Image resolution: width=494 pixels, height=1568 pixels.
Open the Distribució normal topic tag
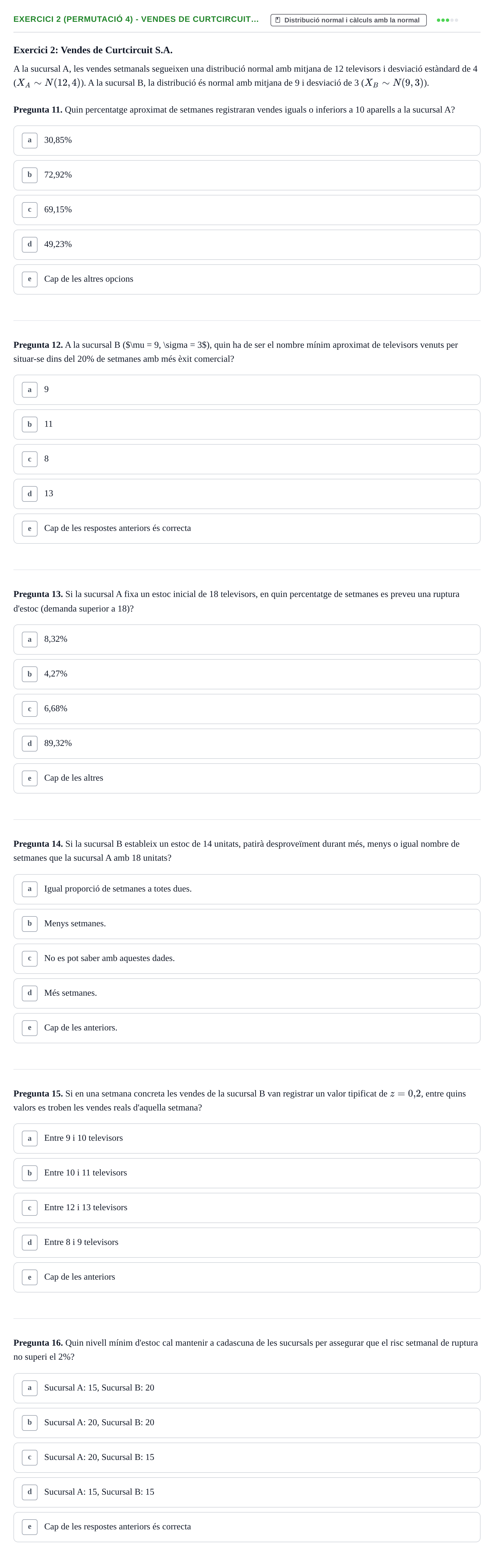(x=348, y=20)
